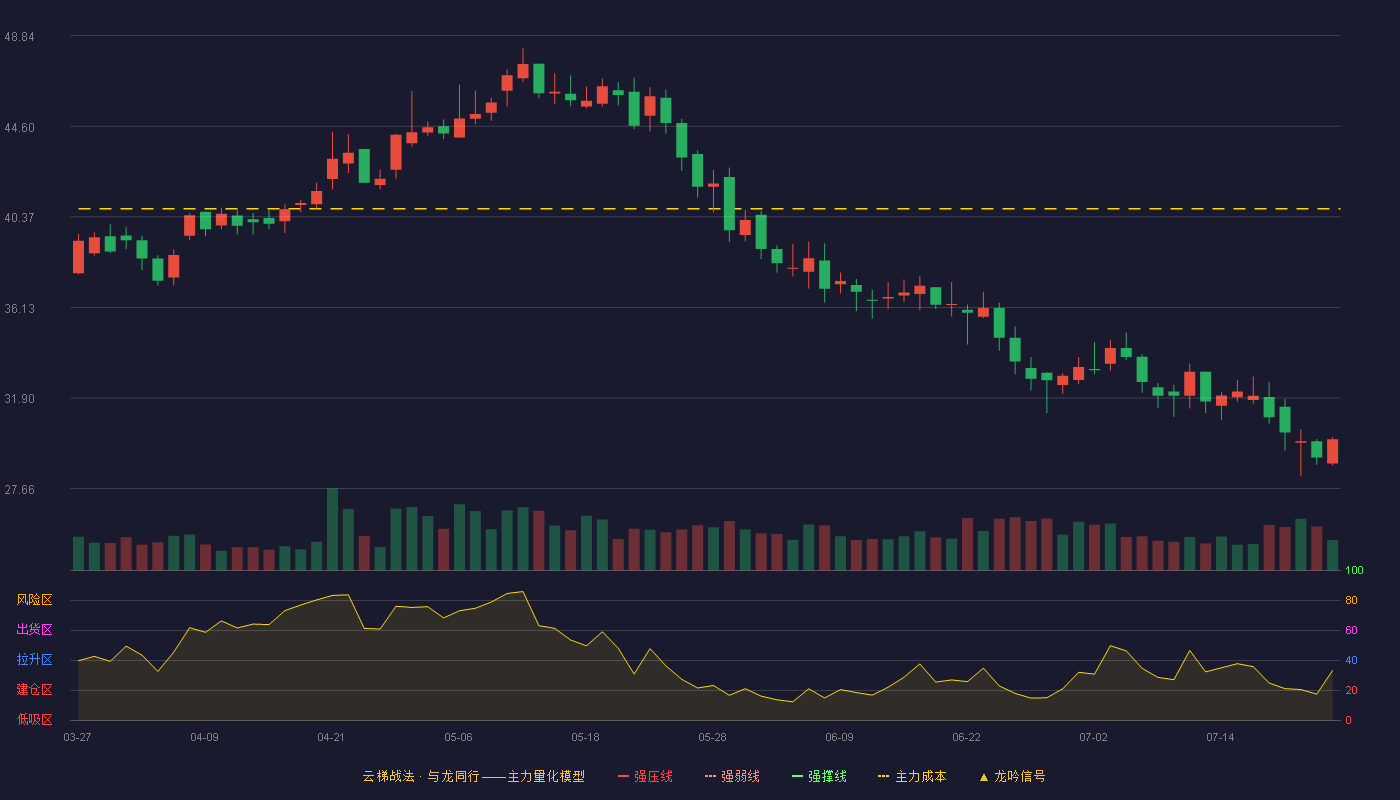Select the 出货区 zone label
This screenshot has width=1400, height=800.
click(34, 630)
